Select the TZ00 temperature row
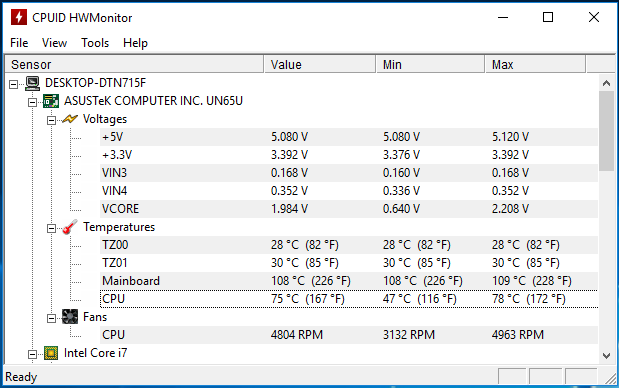 [x=349, y=245]
